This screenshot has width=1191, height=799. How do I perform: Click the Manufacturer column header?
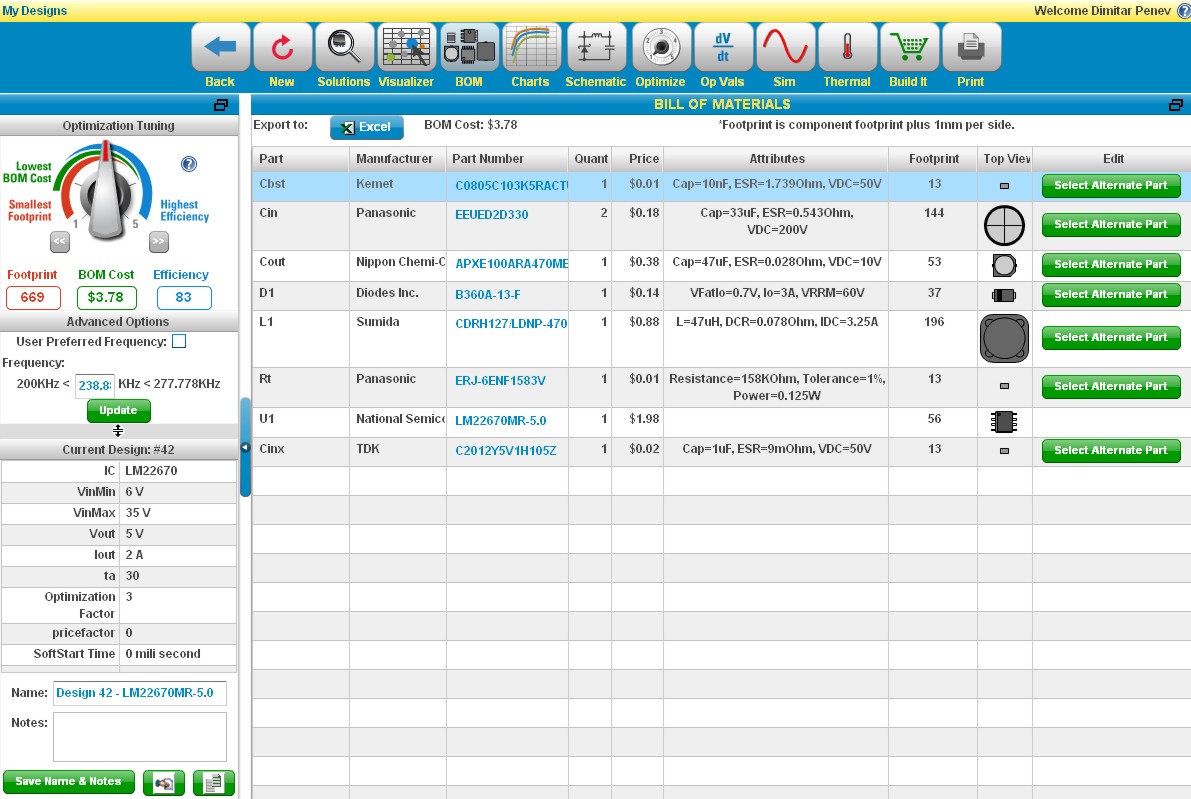tap(394, 159)
